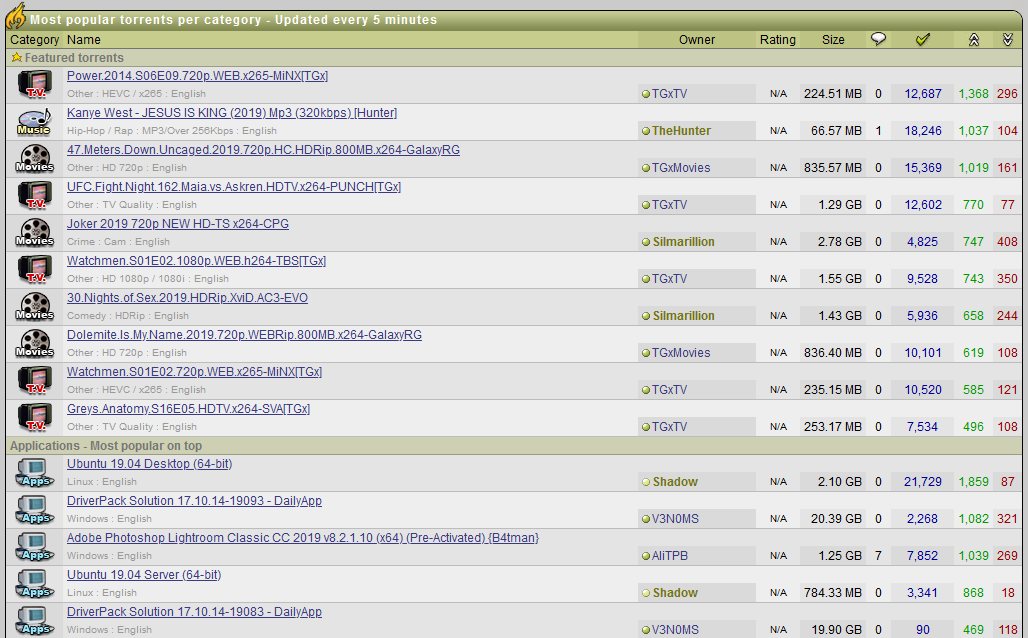1028x638 pixels.
Task: Open 30.Nights.of.Sex.2019.HDRip torrent link
Action: tap(188, 298)
